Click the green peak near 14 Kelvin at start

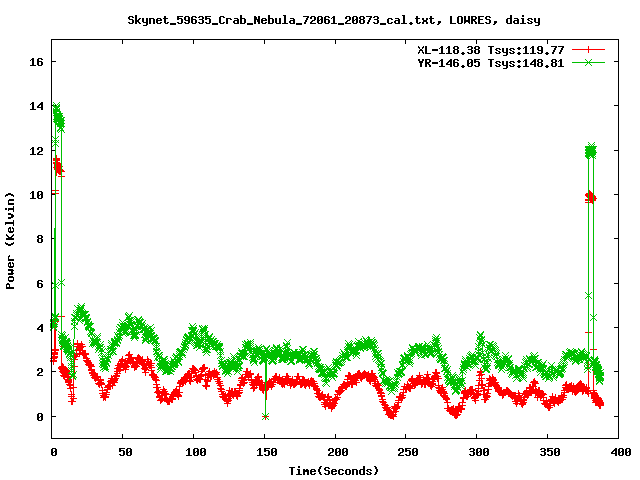pos(56,108)
